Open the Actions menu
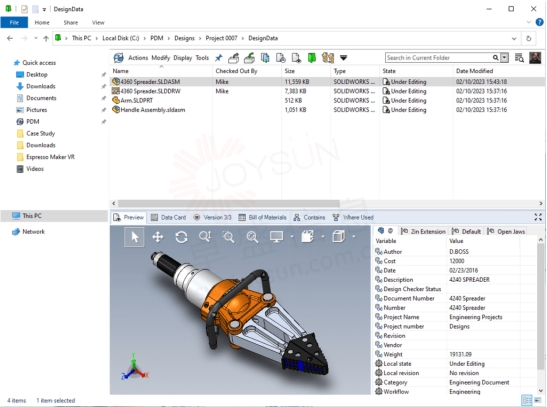 pos(138,58)
